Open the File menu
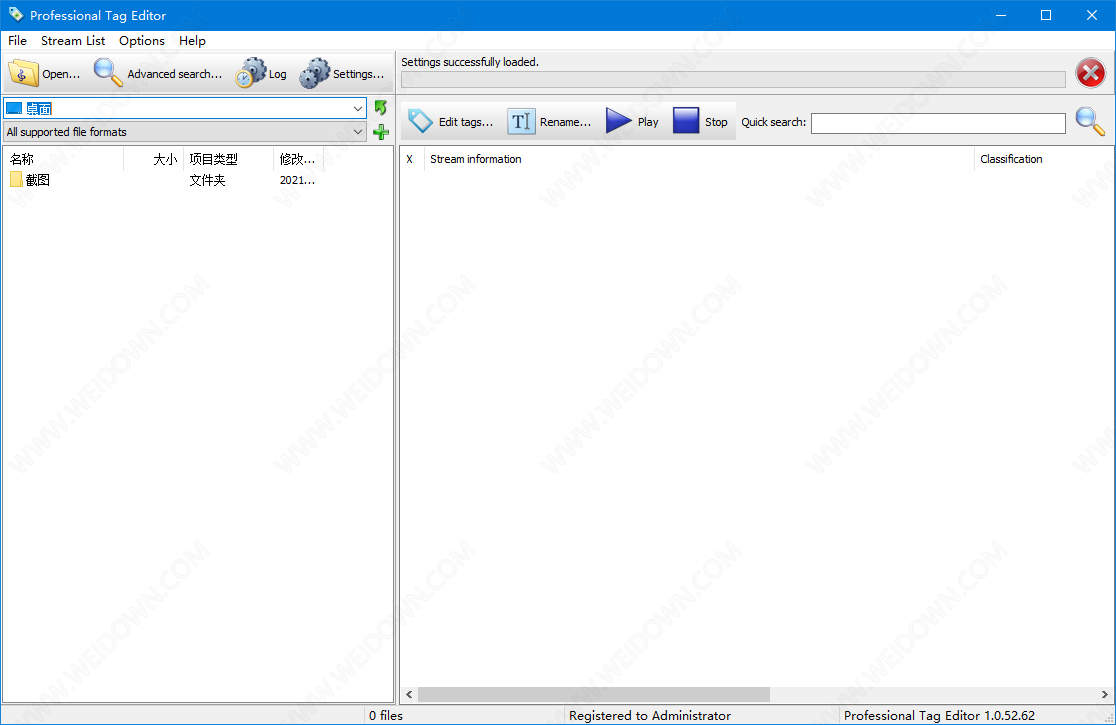The image size is (1116, 725). (x=17, y=41)
